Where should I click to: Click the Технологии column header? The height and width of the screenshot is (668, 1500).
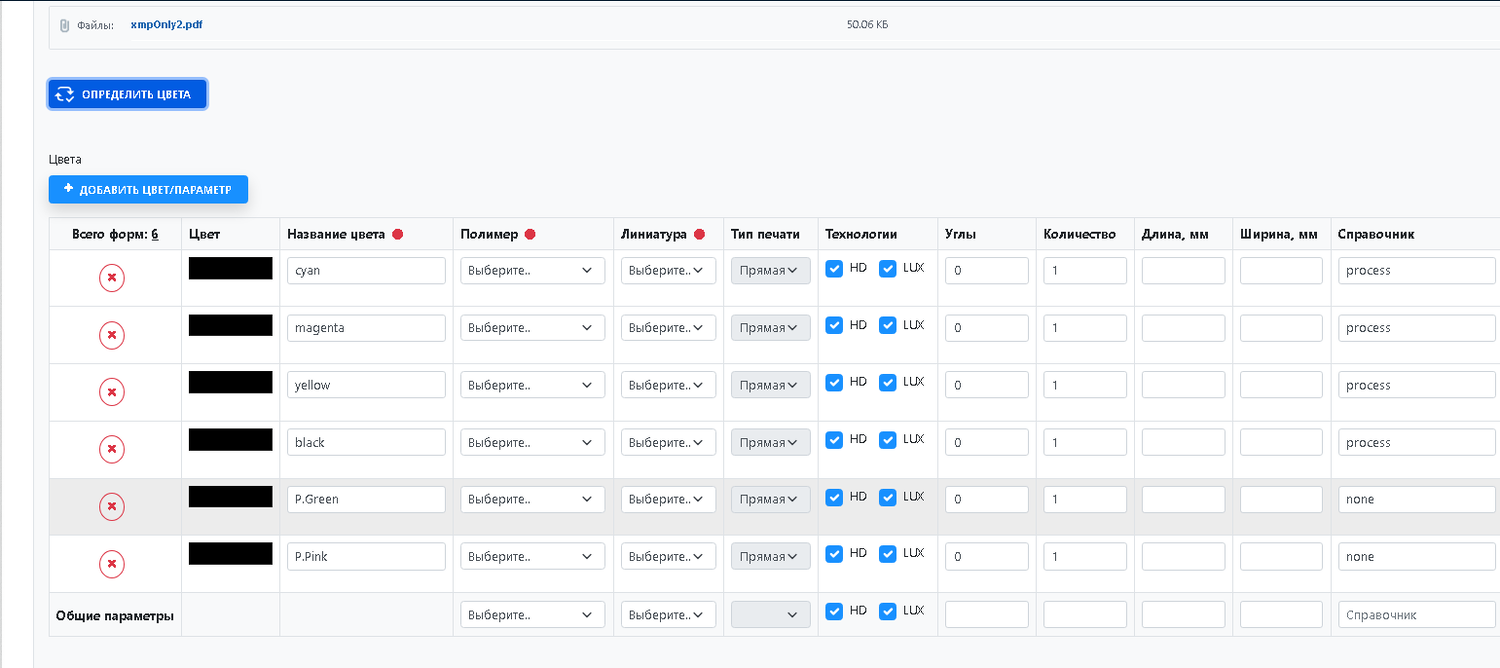[x=861, y=234]
